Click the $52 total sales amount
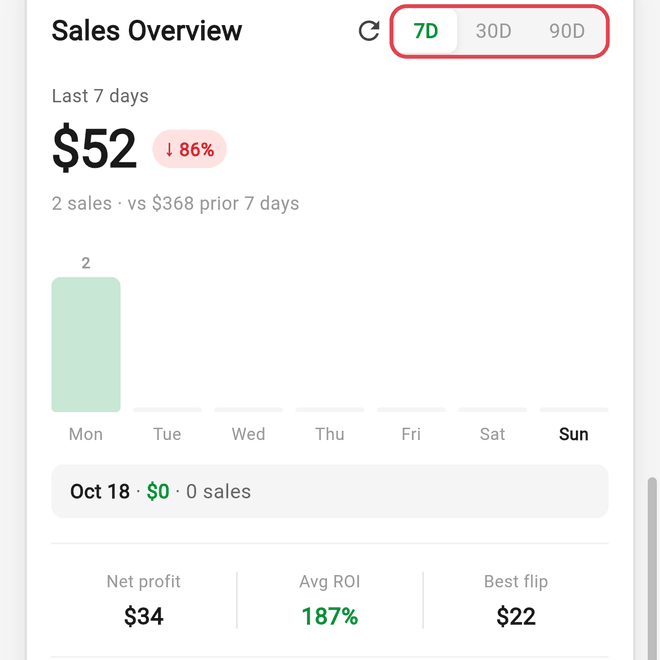The height and width of the screenshot is (660, 660). coord(94,148)
